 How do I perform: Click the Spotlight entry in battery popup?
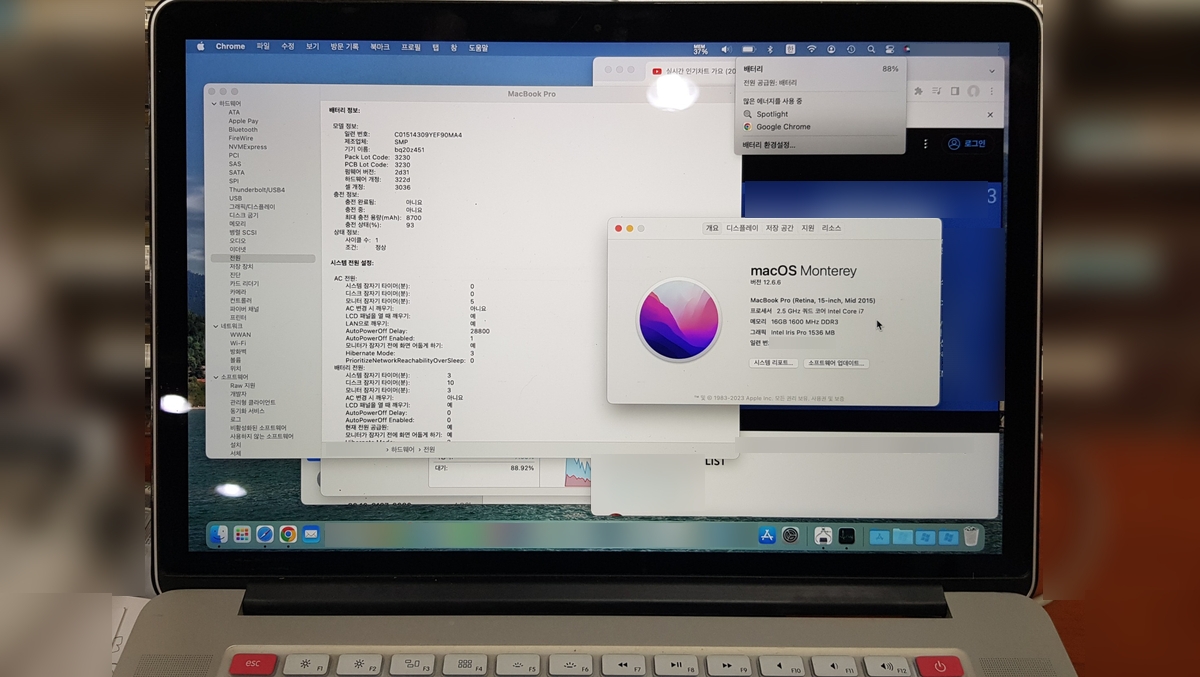pos(772,114)
